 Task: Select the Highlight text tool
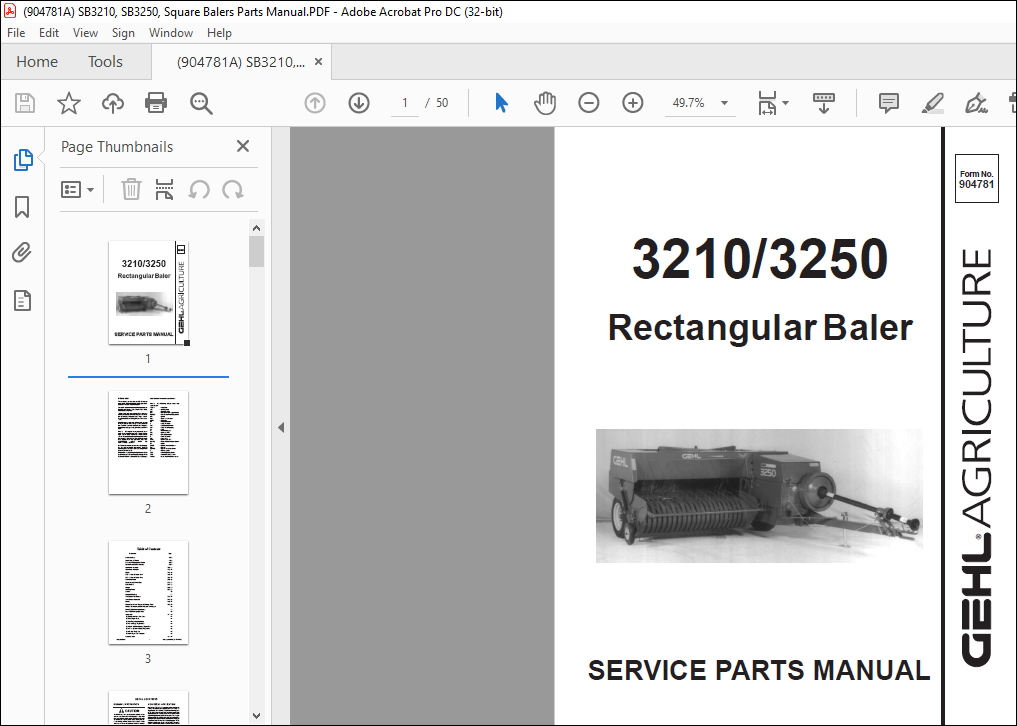[x=933, y=103]
